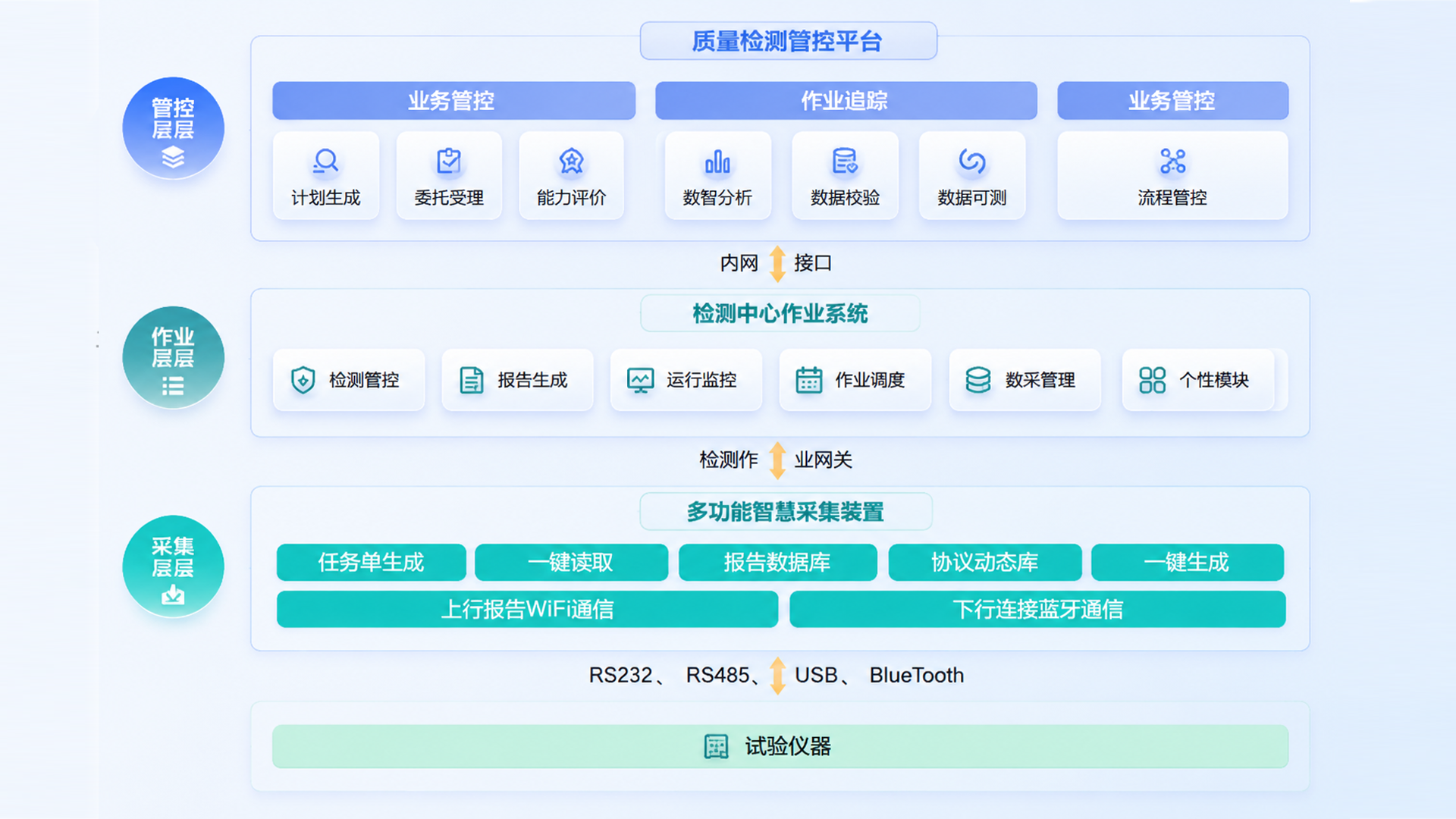Open the 数据可测 swirl icon
Viewport: 1456px width, 819px height.
pos(972,161)
